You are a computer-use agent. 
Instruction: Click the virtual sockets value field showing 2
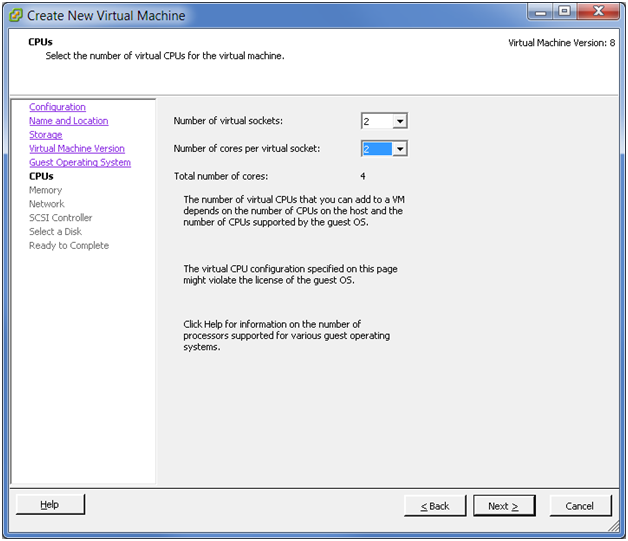coord(377,121)
